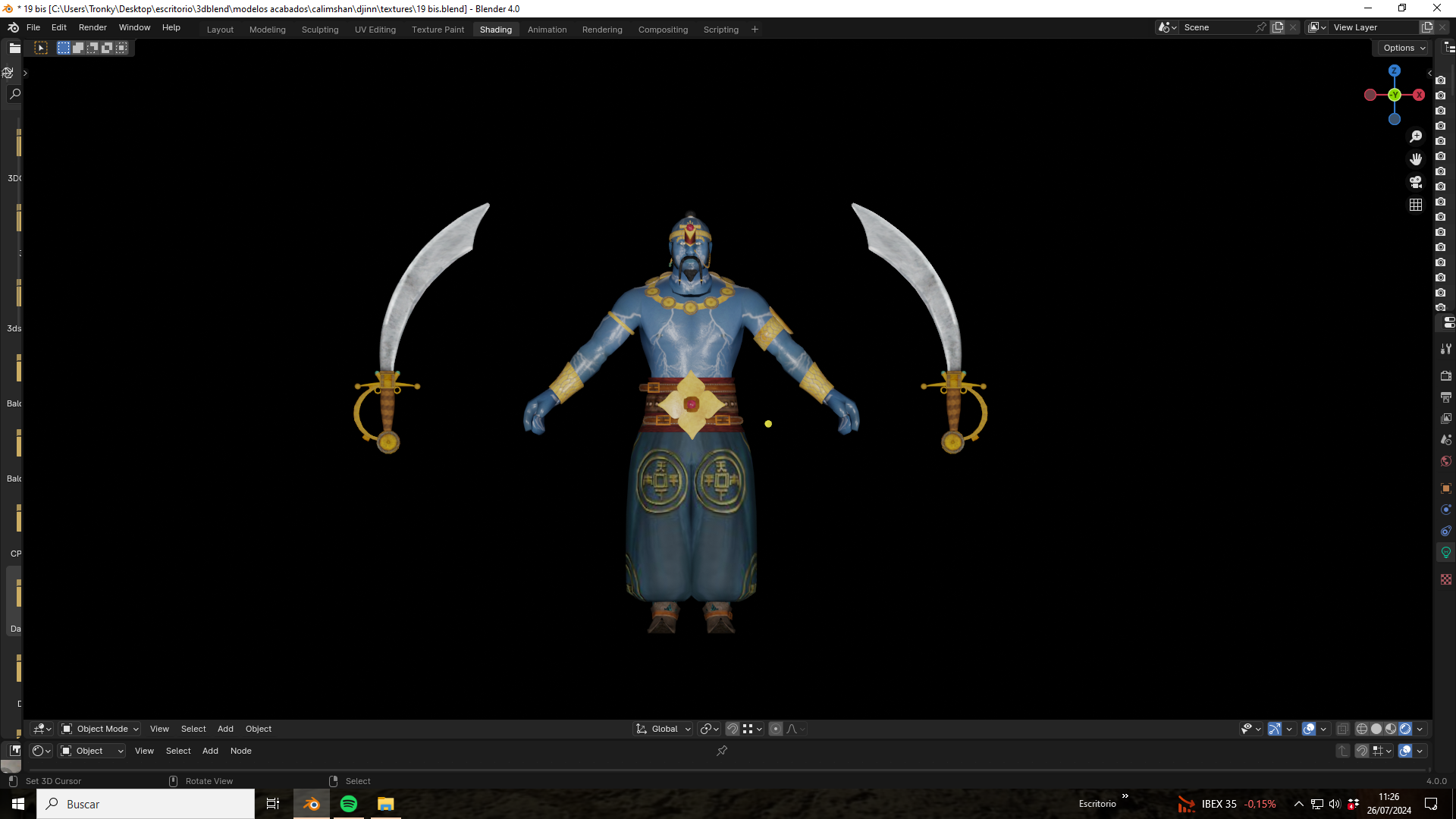
Task: Switch orthographic/perspective grid icon
Action: (1416, 205)
